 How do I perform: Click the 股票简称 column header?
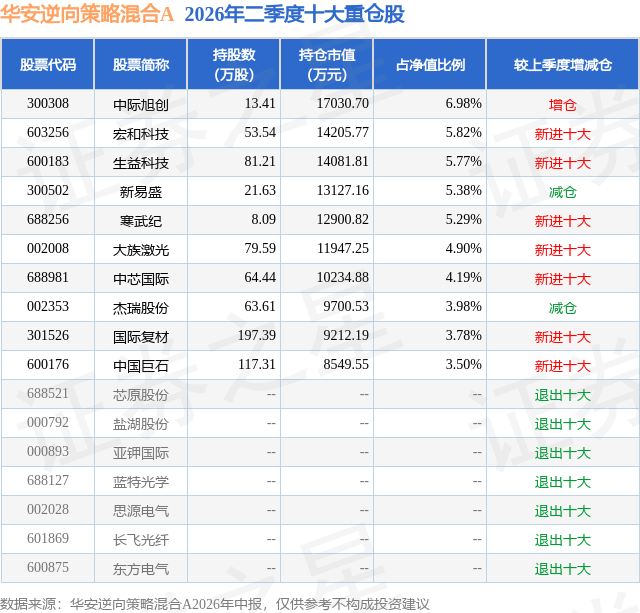point(141,64)
